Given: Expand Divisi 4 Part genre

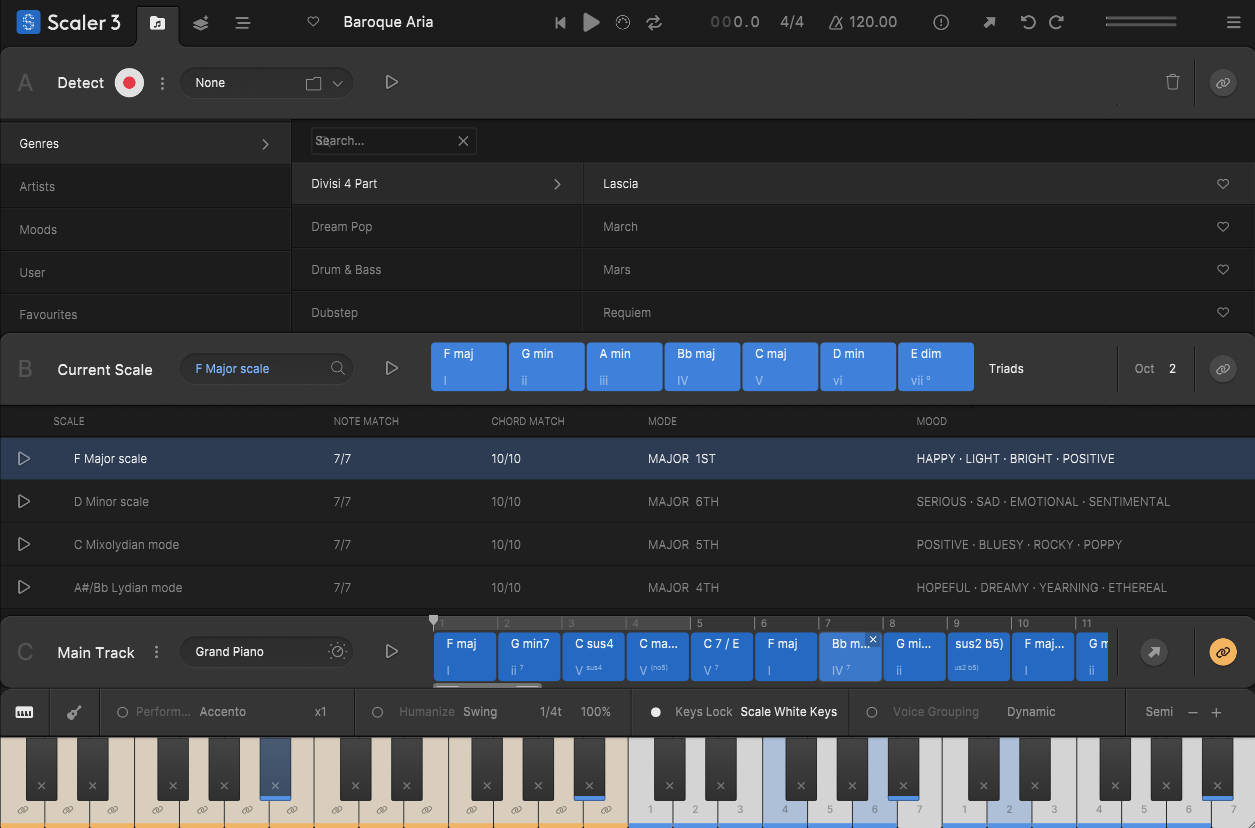Looking at the screenshot, I should click(437, 184).
